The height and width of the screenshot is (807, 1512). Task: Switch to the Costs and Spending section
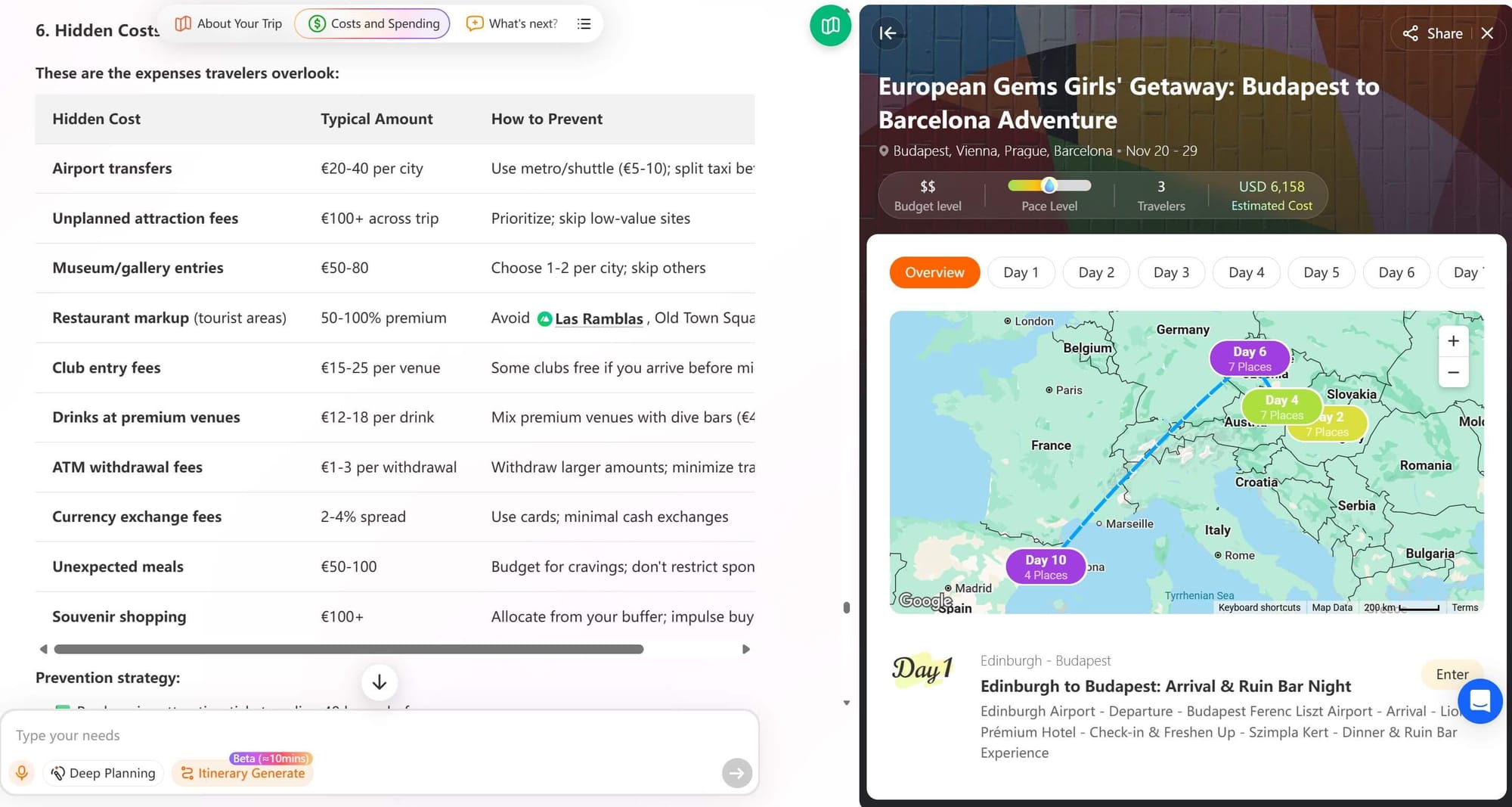pyautogui.click(x=373, y=24)
